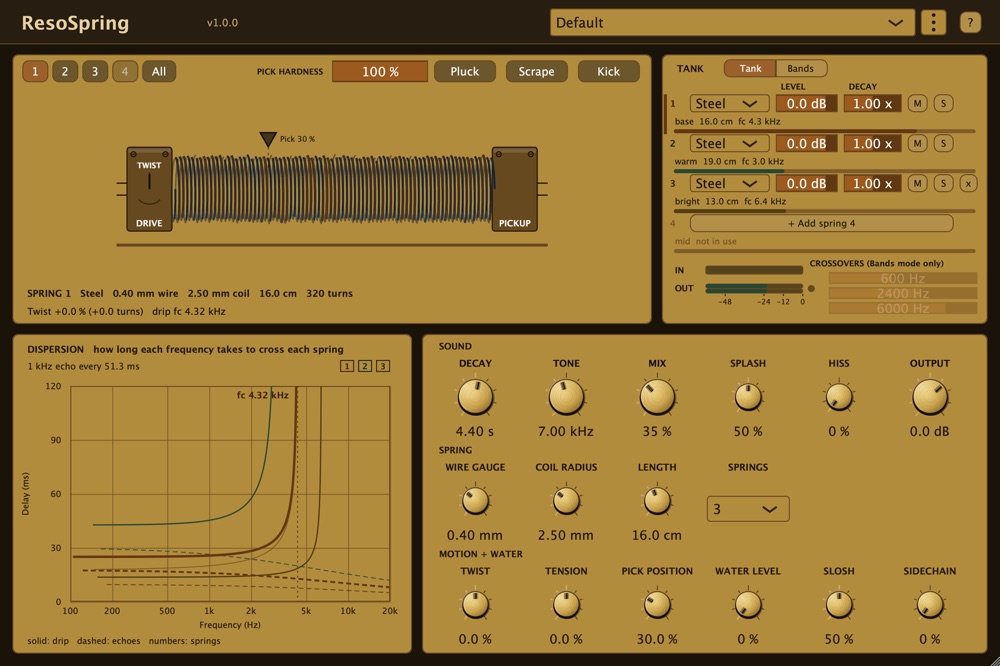Viewport: 1000px width, 666px height.
Task: Open spring 3 Steel material dropdown
Action: click(730, 184)
